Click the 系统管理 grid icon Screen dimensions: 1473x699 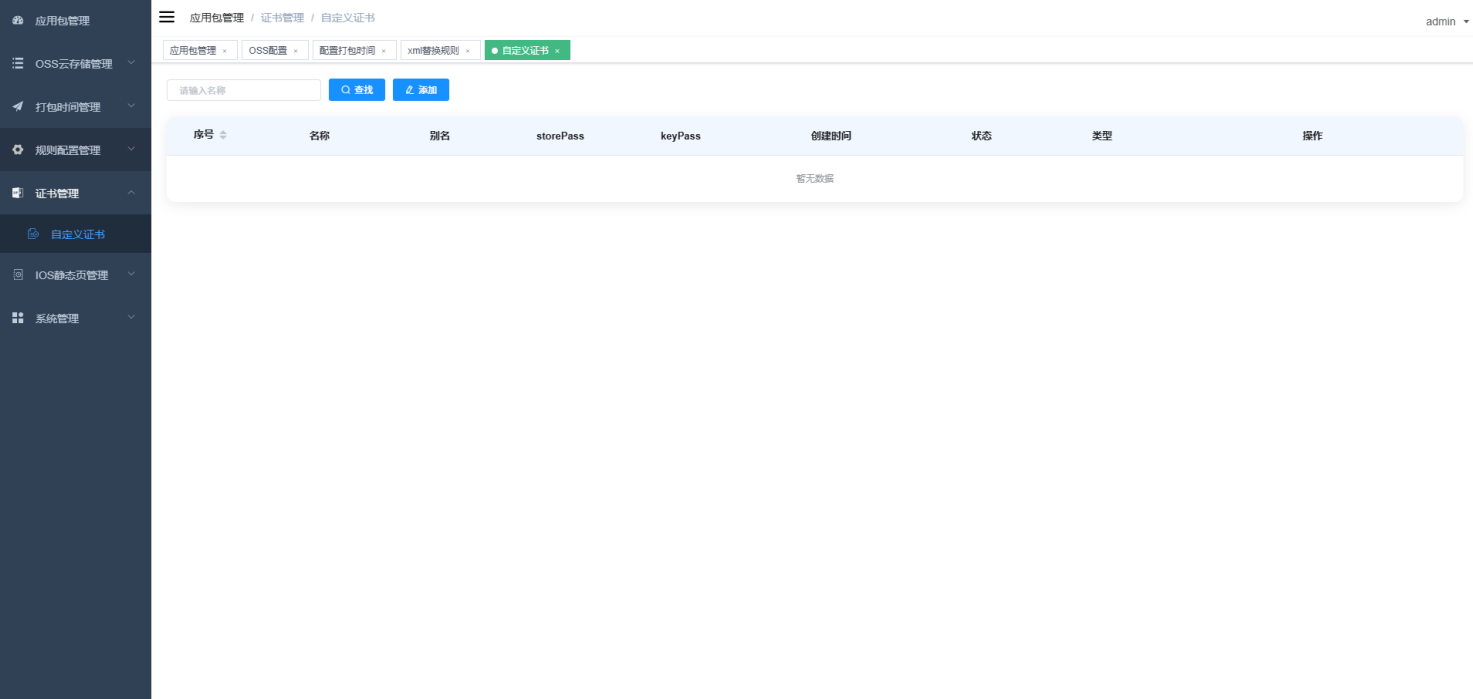point(17,318)
